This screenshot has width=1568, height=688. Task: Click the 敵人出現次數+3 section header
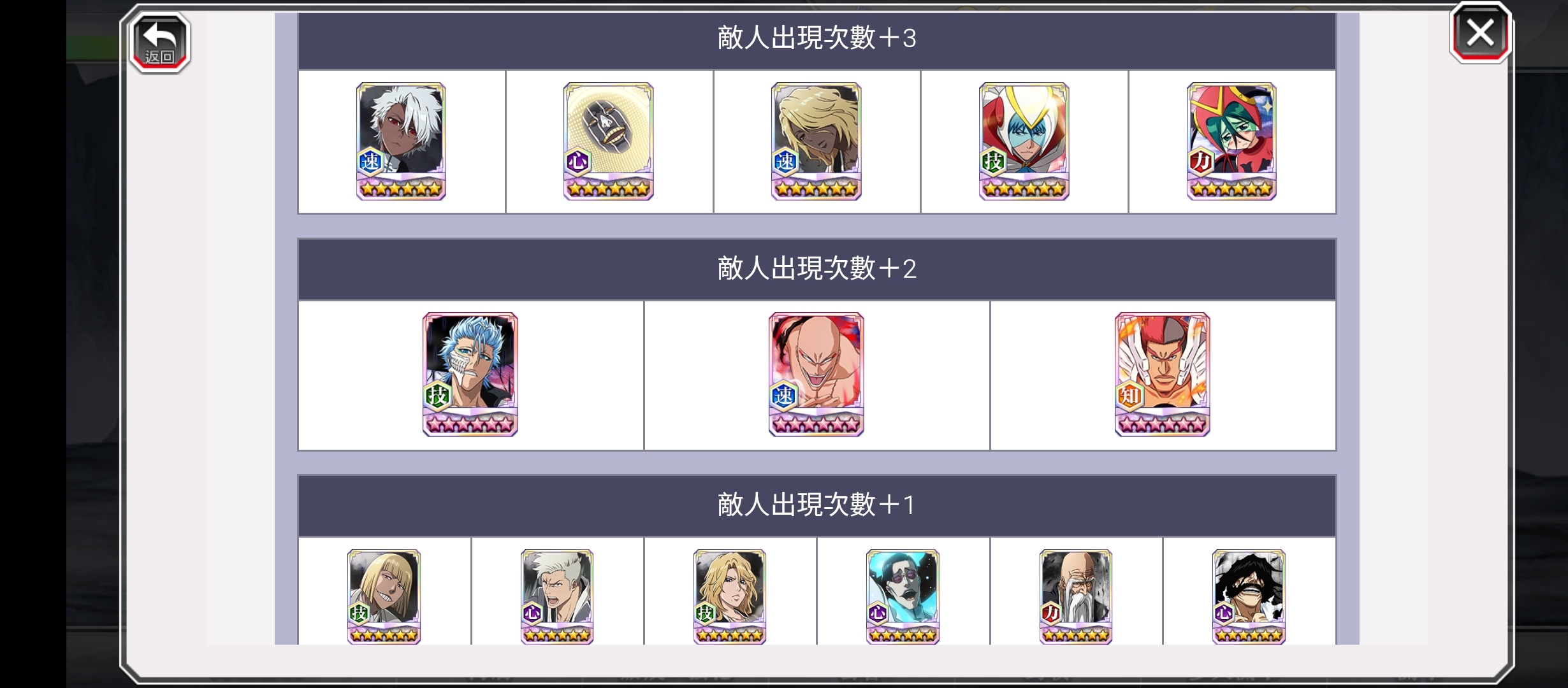point(817,39)
